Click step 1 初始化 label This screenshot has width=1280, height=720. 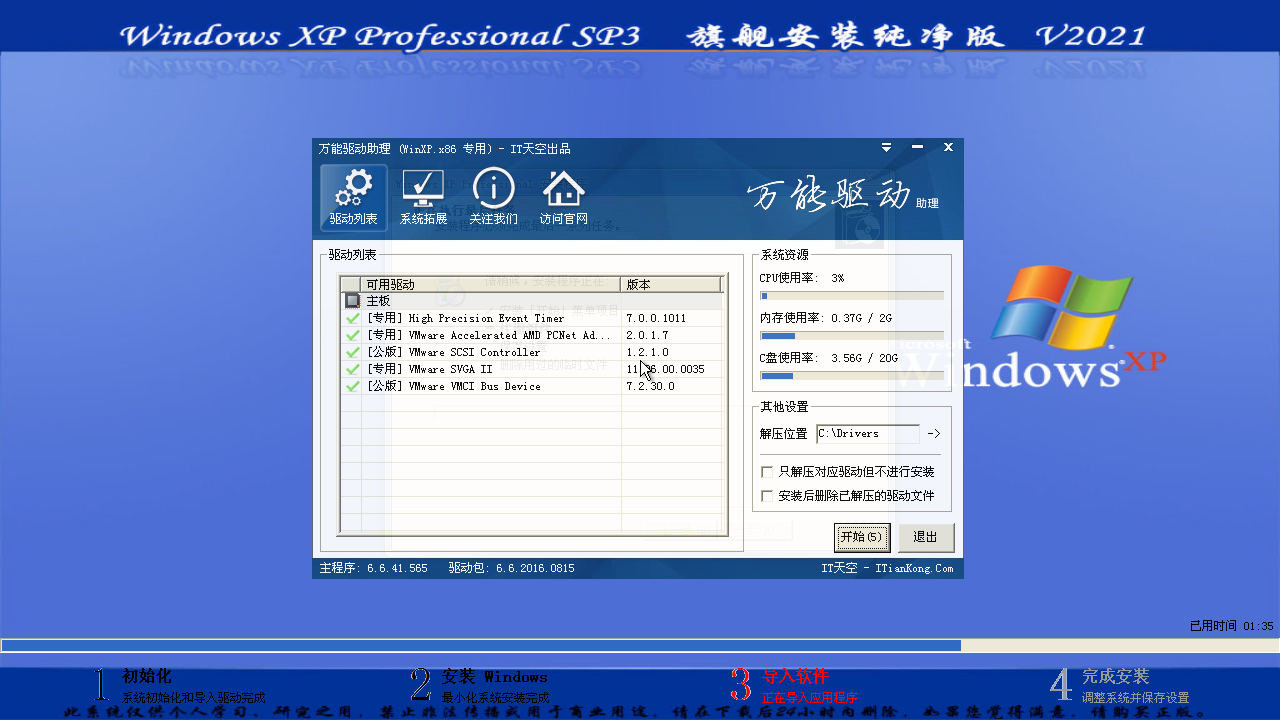[x=146, y=677]
